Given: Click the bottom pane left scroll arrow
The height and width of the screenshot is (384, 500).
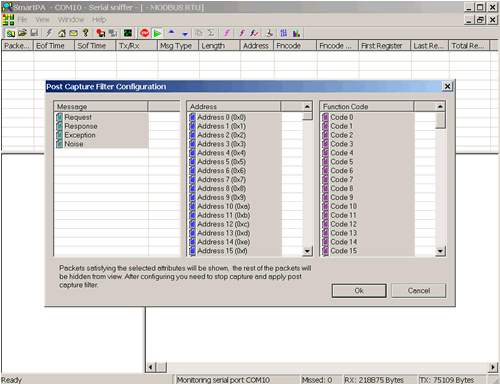Looking at the screenshot, I should (150, 367).
